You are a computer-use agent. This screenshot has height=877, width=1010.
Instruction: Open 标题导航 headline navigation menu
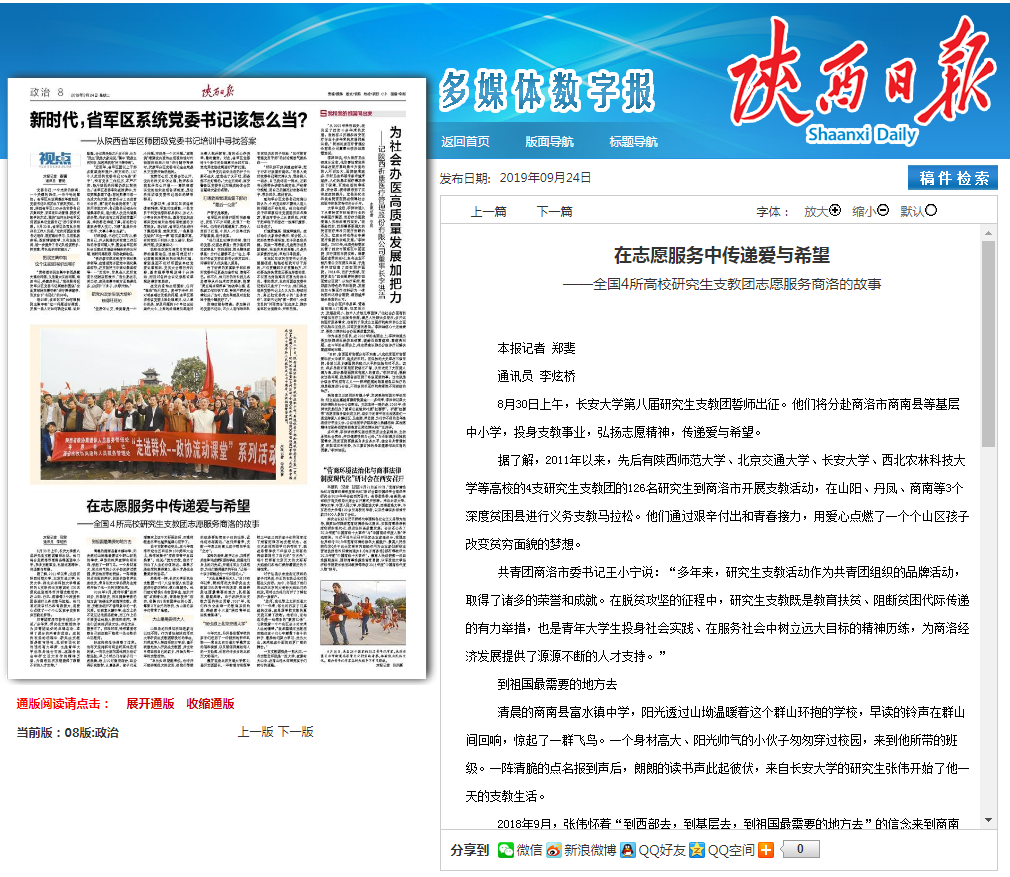click(x=634, y=142)
